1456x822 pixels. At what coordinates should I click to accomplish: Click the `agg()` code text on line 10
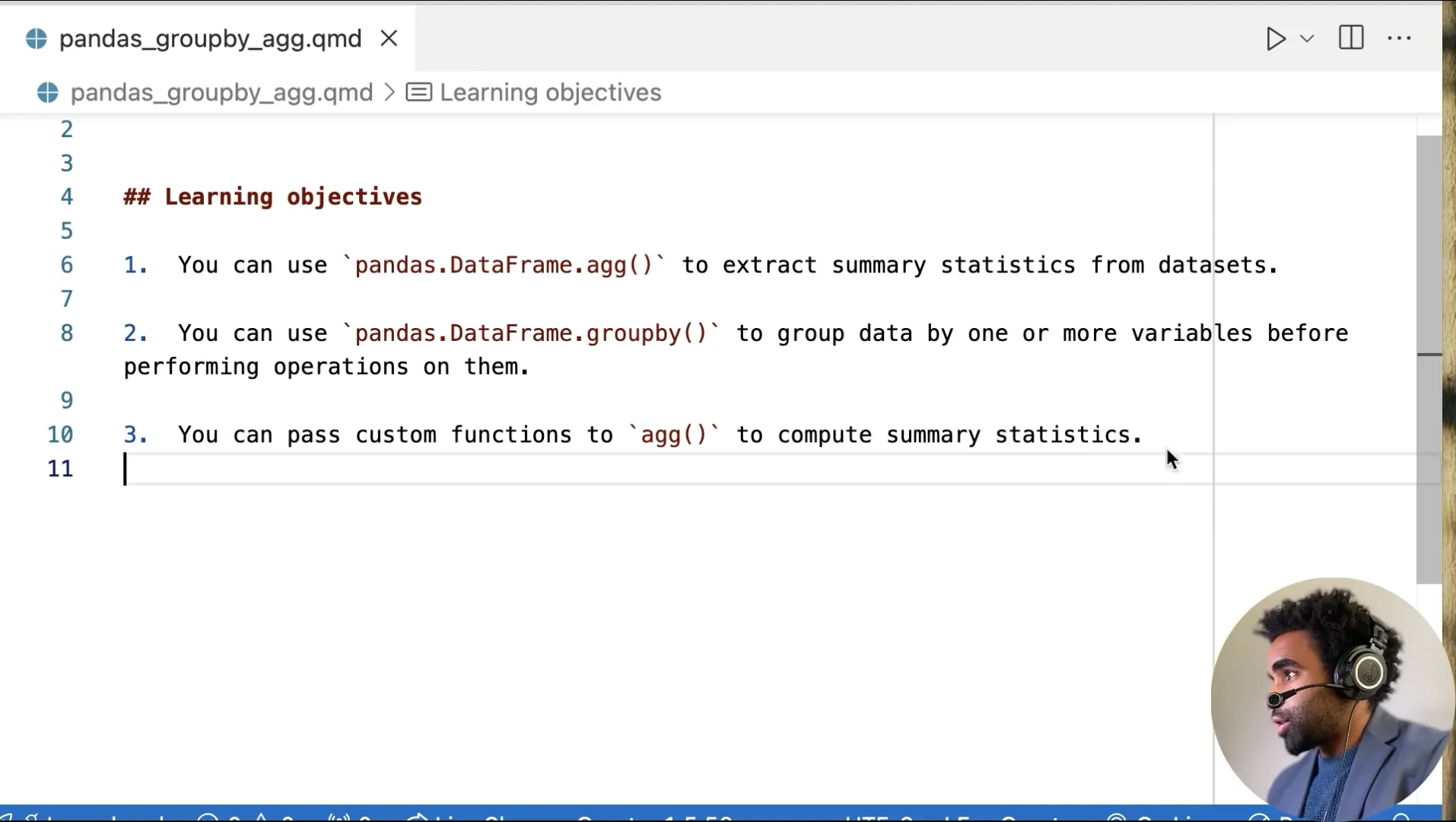pyautogui.click(x=675, y=435)
